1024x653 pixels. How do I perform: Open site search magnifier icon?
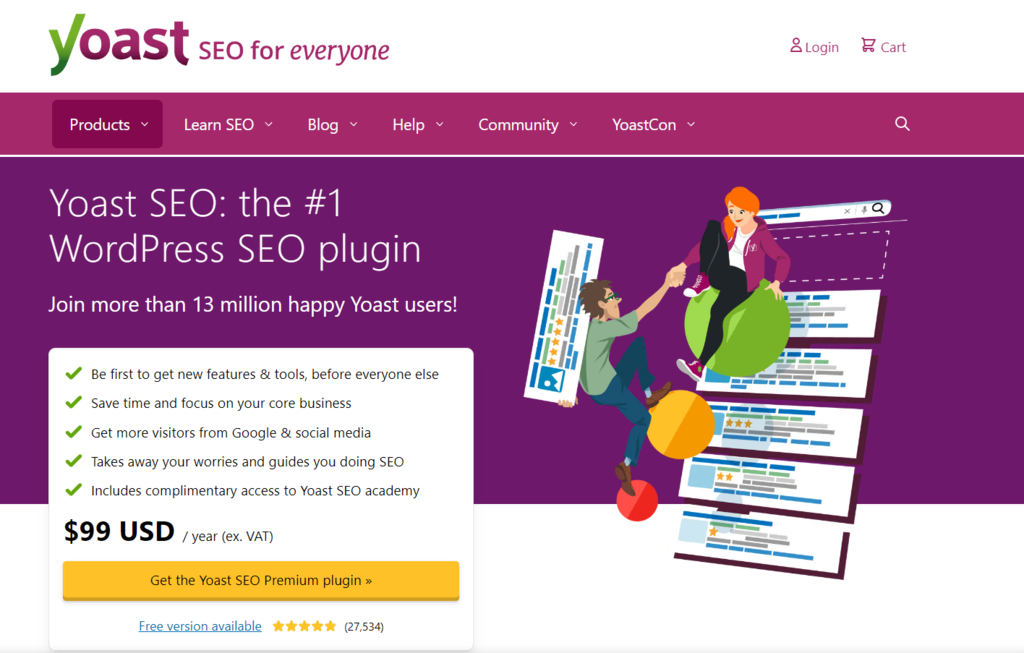pos(902,124)
